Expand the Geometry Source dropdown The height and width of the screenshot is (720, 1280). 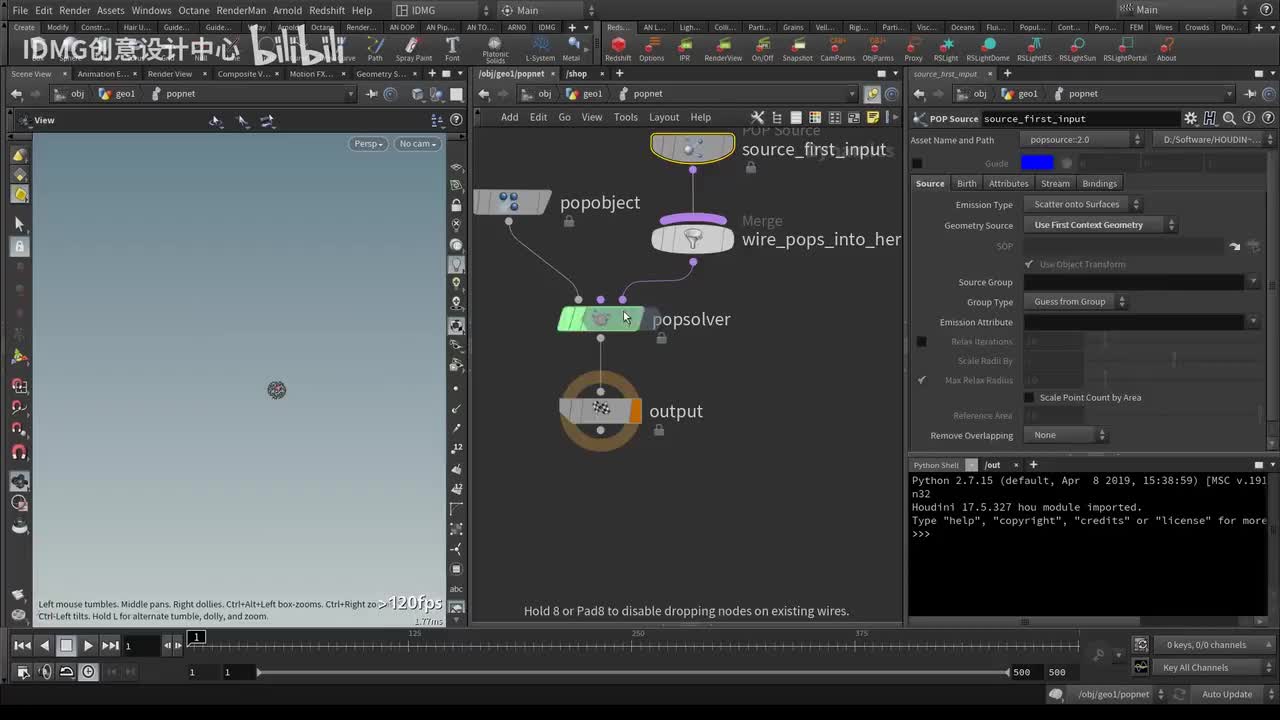(1100, 225)
